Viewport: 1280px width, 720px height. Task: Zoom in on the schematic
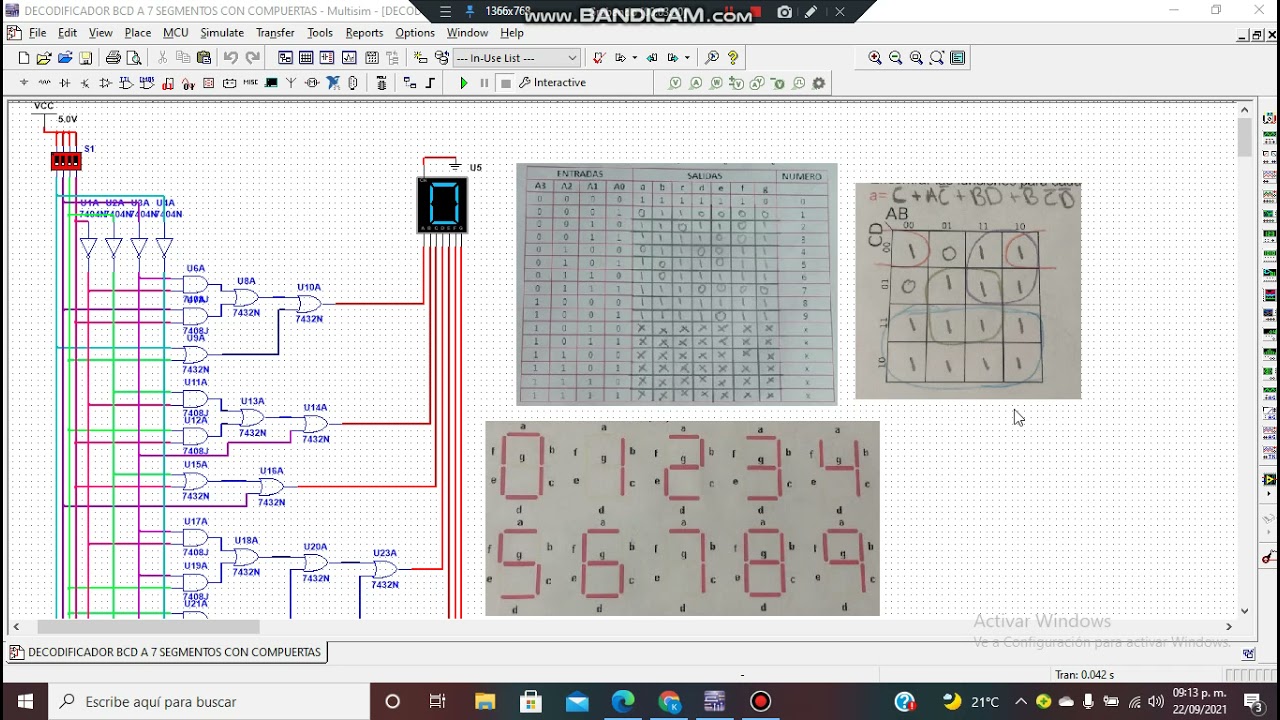(875, 58)
